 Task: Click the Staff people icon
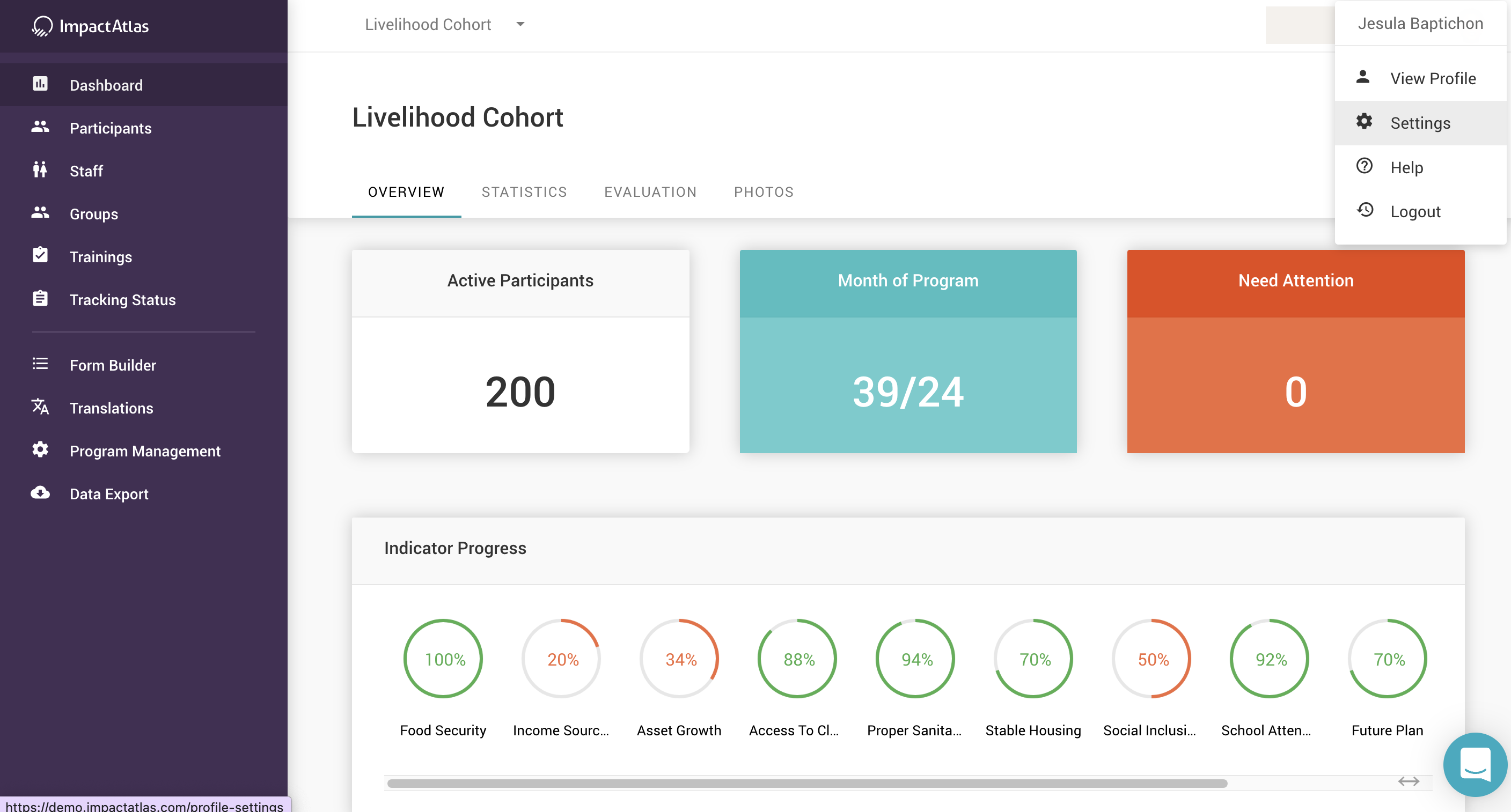(40, 170)
